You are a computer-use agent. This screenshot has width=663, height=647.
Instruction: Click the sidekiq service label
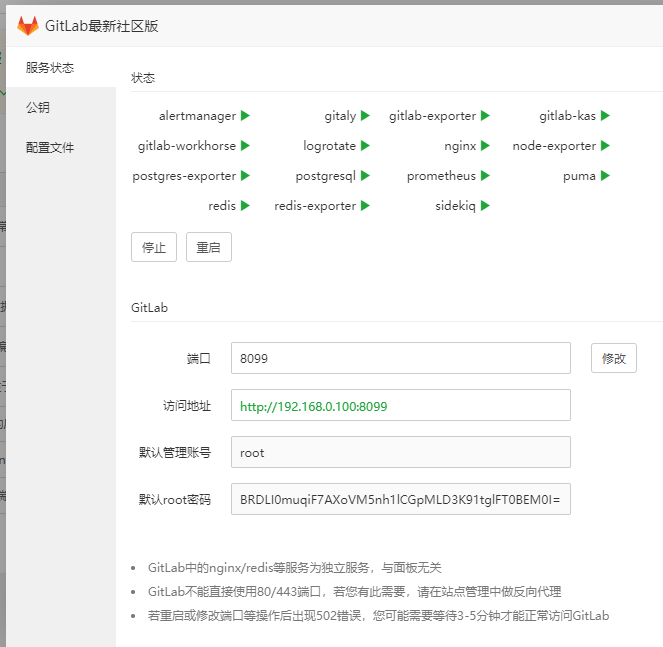pos(455,206)
